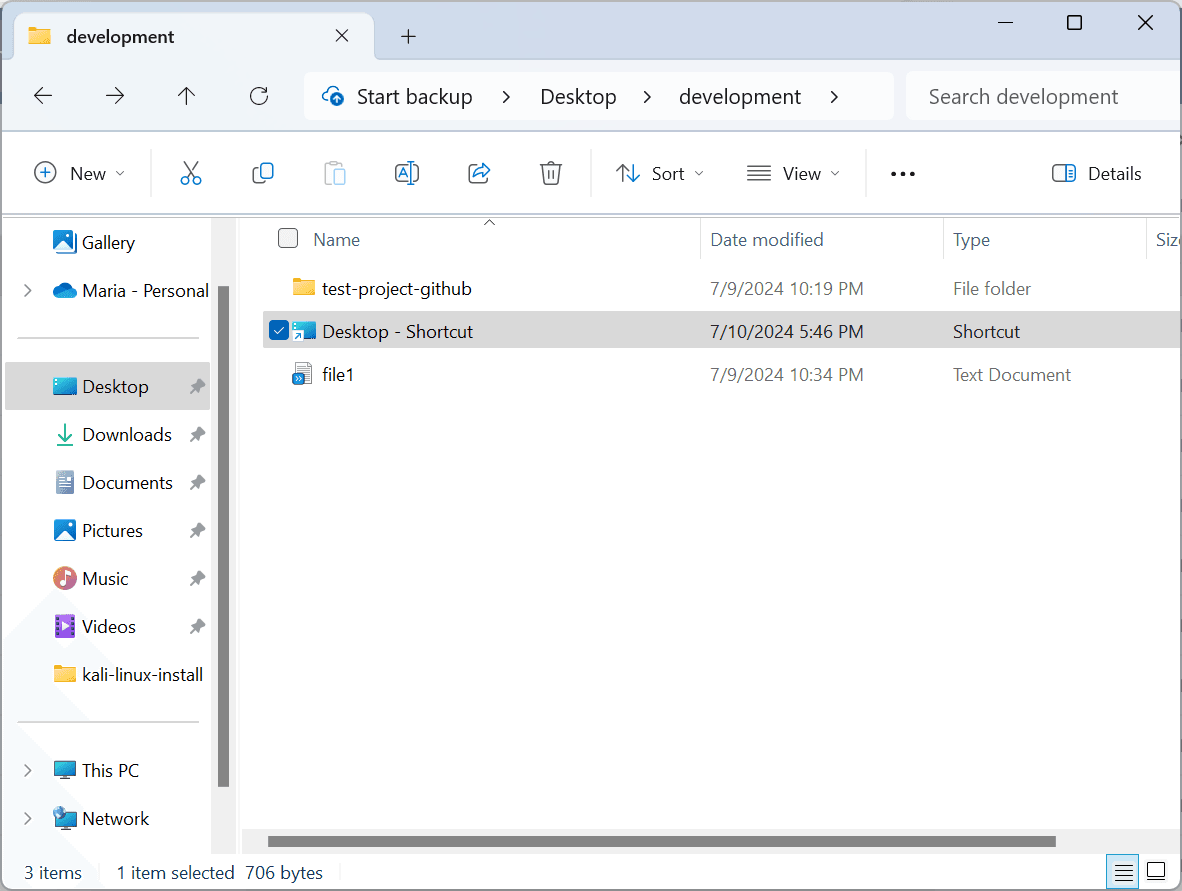Screen dimensions: 1182x891
Task: Open the See more ellipsis menu
Action: click(902, 174)
